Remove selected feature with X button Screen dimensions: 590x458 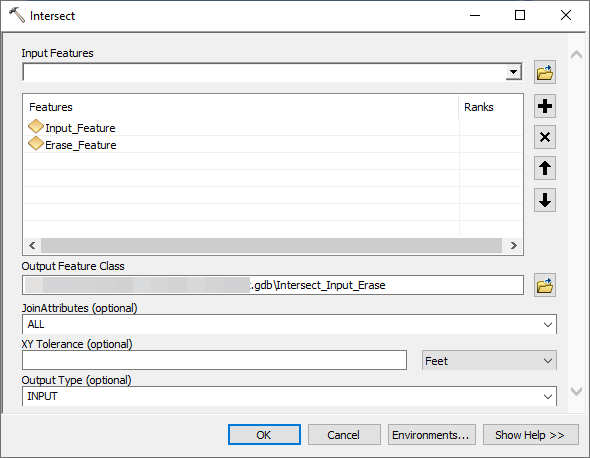click(x=544, y=137)
